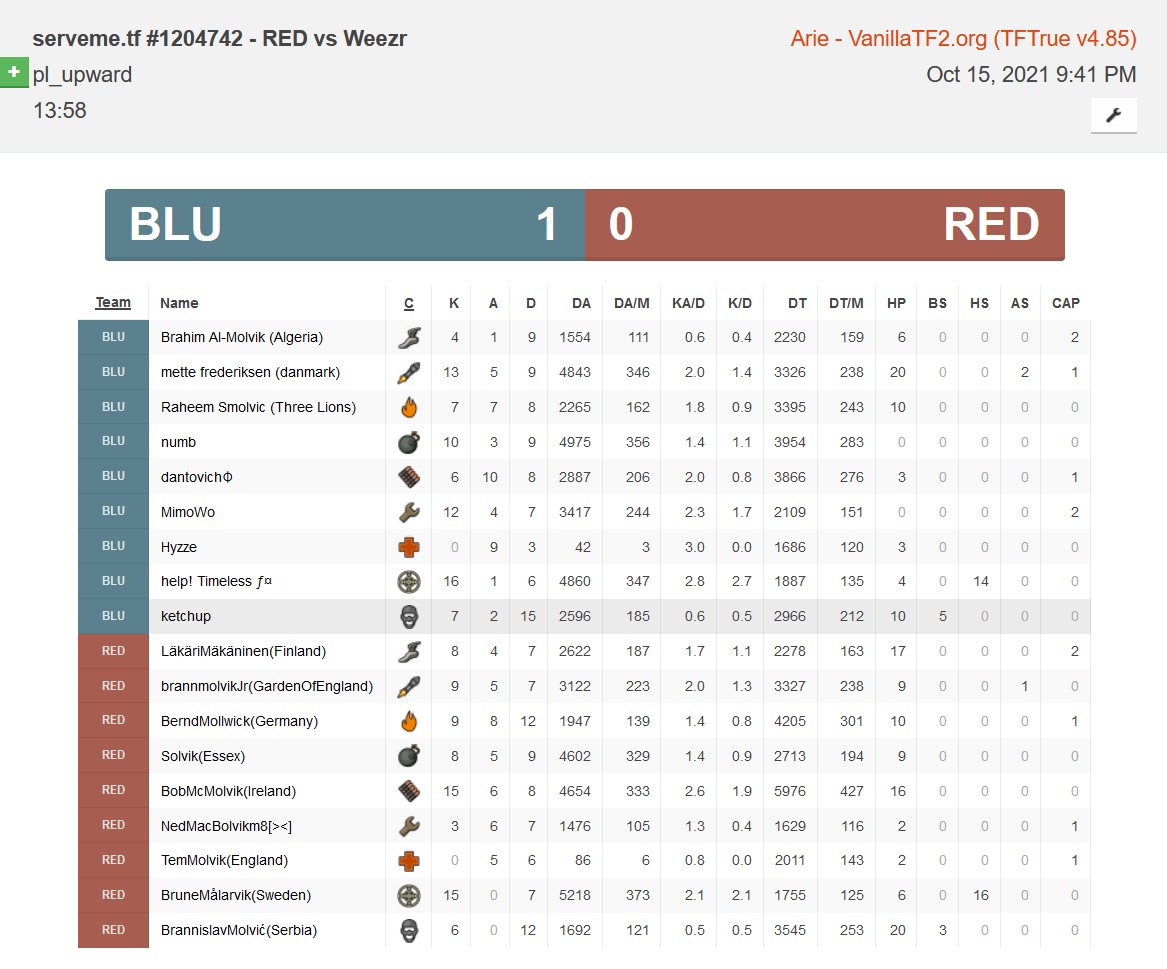Open player dantovichΦ's name
This screenshot has height=969, width=1167.
pyautogui.click(x=197, y=477)
